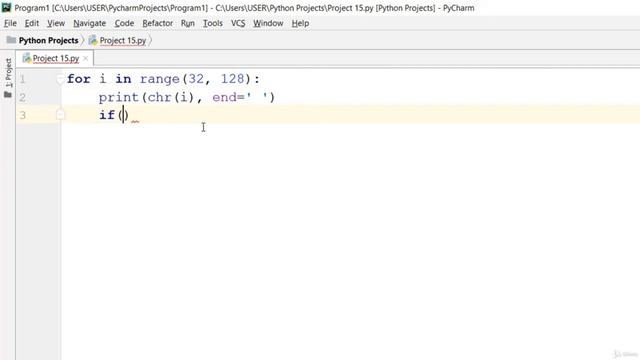Open the 1: Project tool window
640x360 pixels.
point(8,72)
